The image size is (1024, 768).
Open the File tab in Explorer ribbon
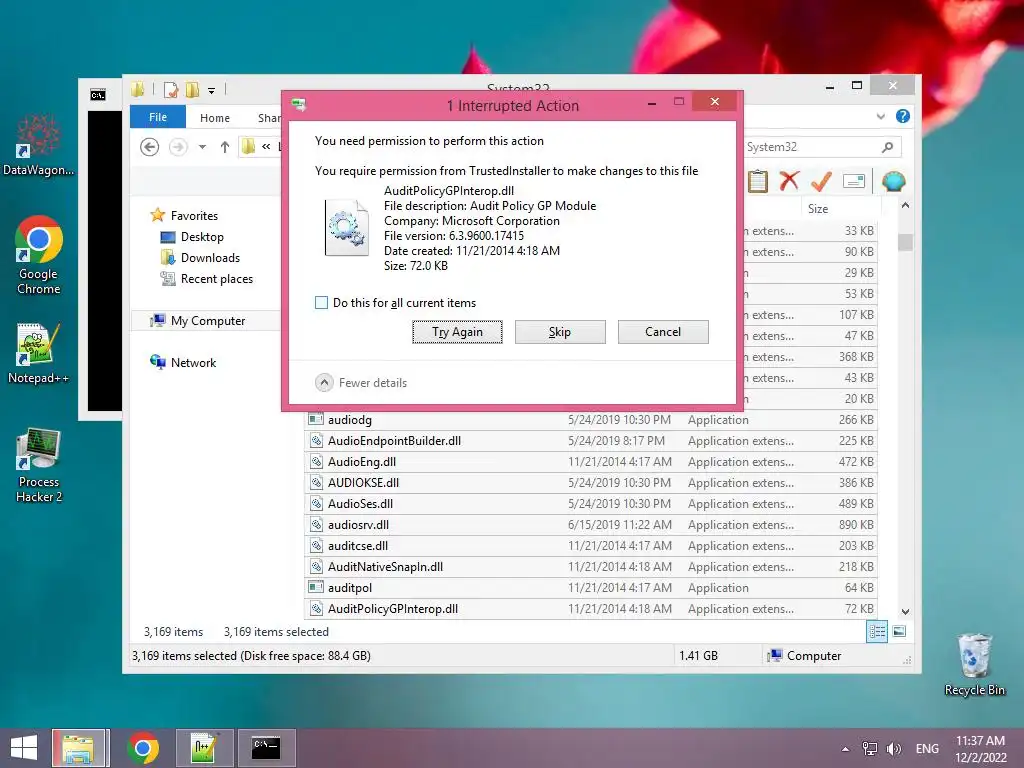pyautogui.click(x=157, y=117)
